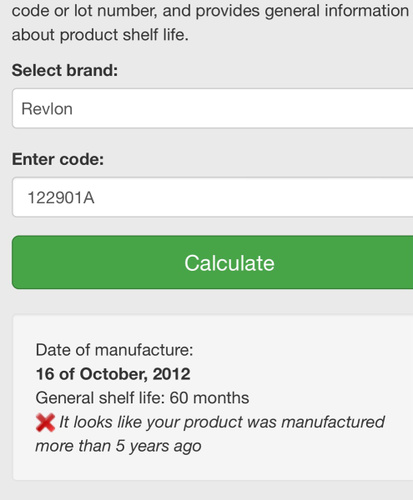This screenshot has height=500, width=413.
Task: Click the Revlon brand value
Action: 47,109
